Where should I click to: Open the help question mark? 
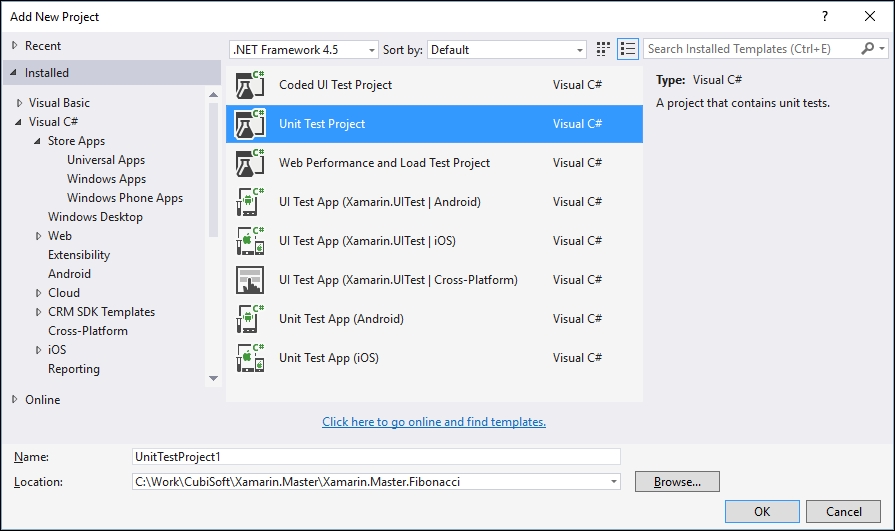point(825,16)
